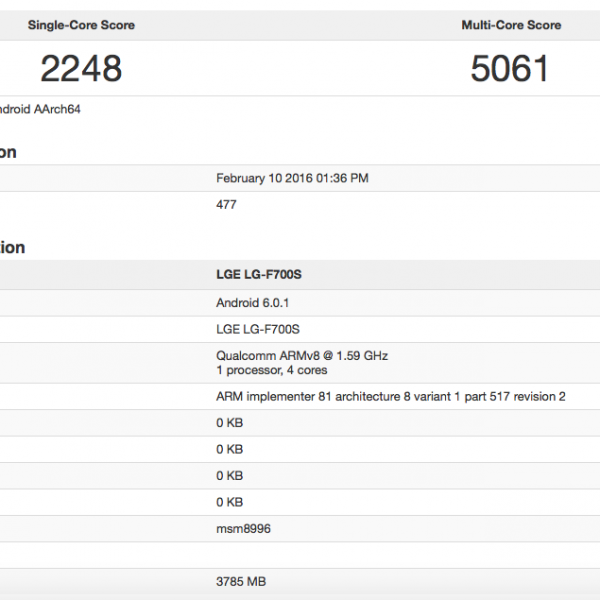Click the Android 6.0.1 operating system value
Screen dimensions: 600x600
tap(252, 302)
